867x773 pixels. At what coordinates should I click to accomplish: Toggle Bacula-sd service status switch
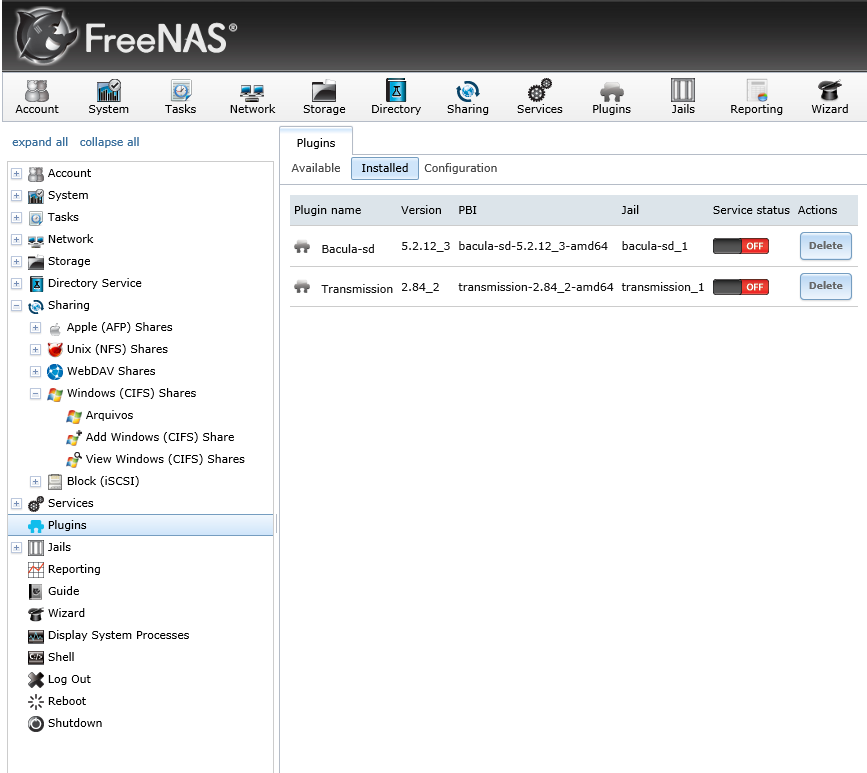(x=740, y=246)
